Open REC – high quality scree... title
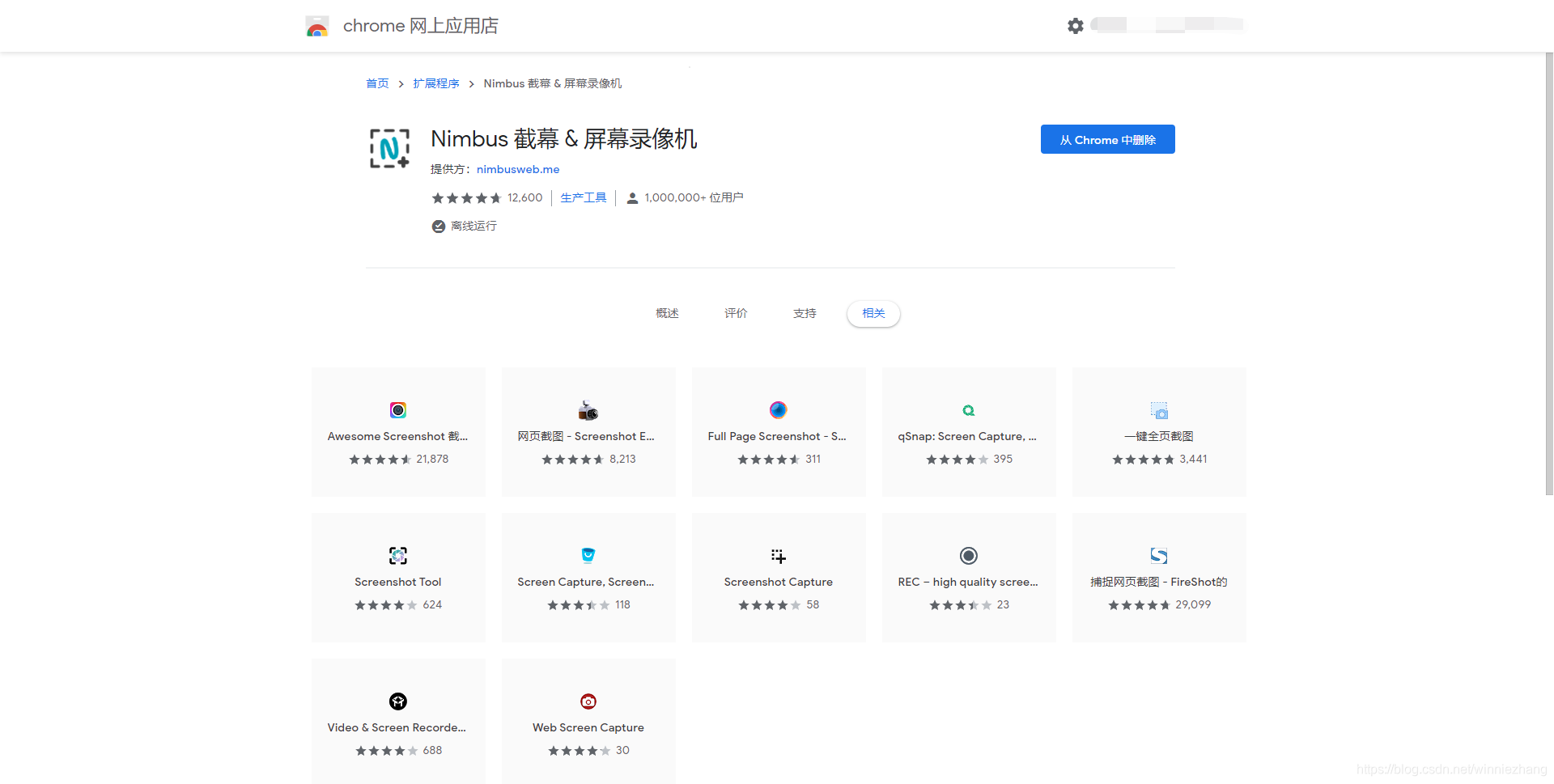This screenshot has height=784, width=1554. pyautogui.click(x=968, y=582)
